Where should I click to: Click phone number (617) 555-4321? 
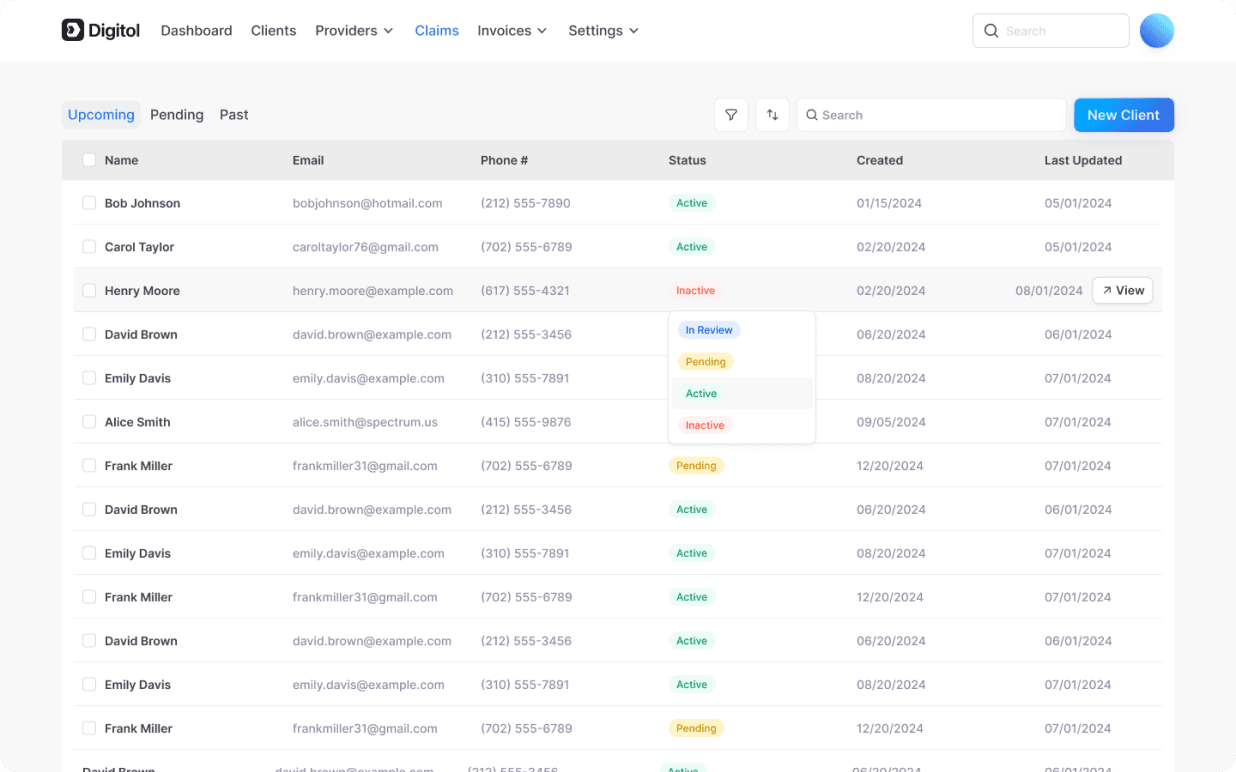[525, 291]
